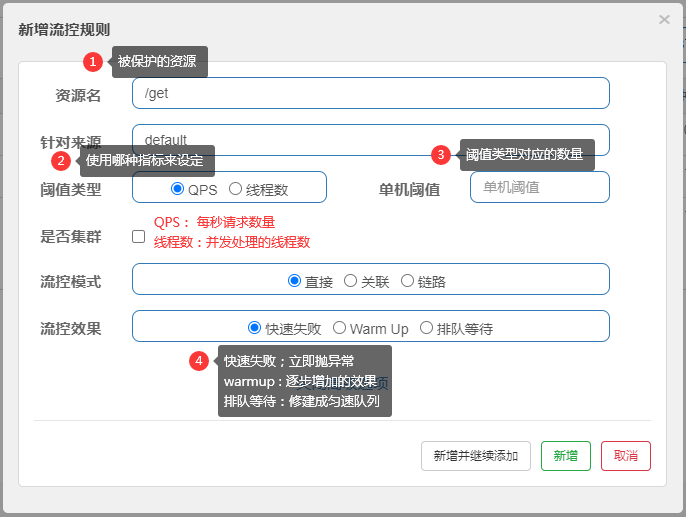
Task: Click the red 取消 button
Action: point(626,456)
